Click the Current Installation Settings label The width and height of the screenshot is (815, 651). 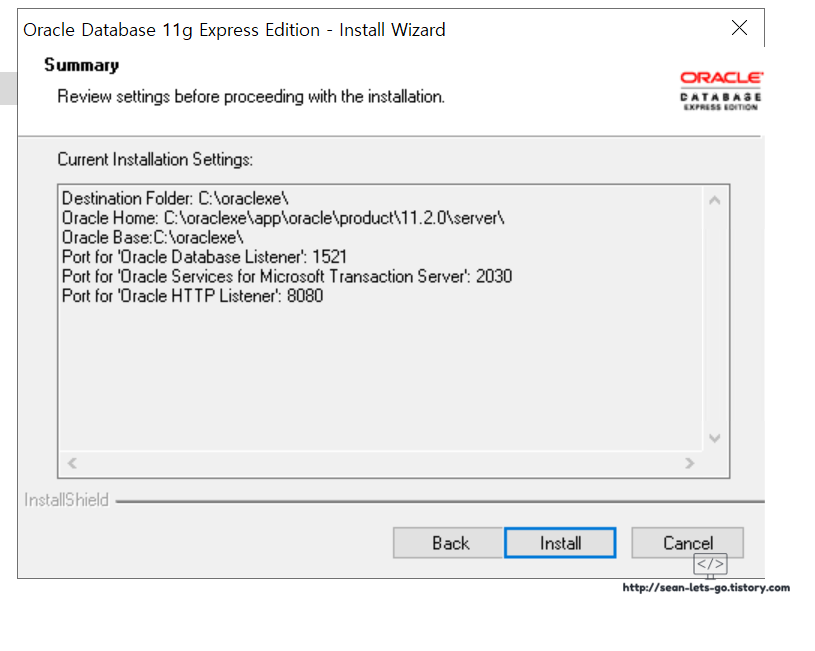pos(155,159)
